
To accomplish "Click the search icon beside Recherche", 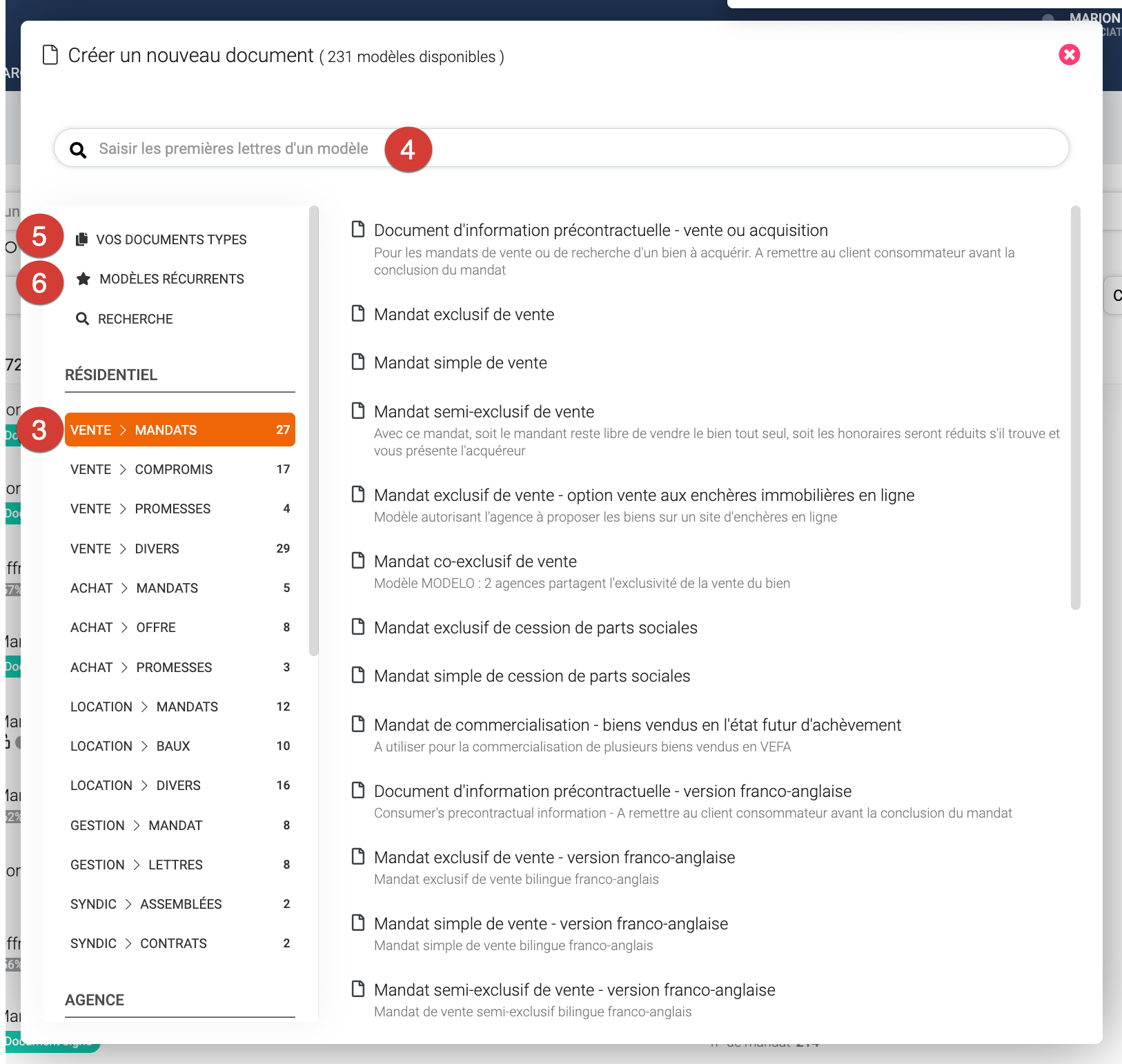I will (82, 319).
